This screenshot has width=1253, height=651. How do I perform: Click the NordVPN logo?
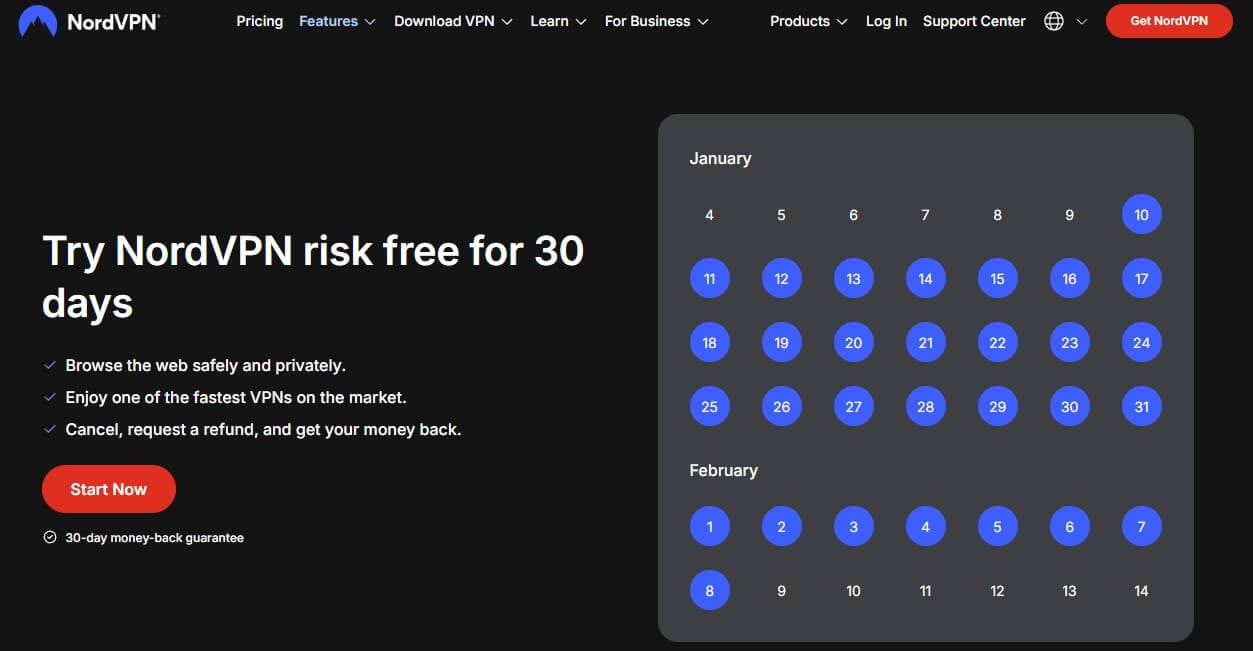[88, 20]
